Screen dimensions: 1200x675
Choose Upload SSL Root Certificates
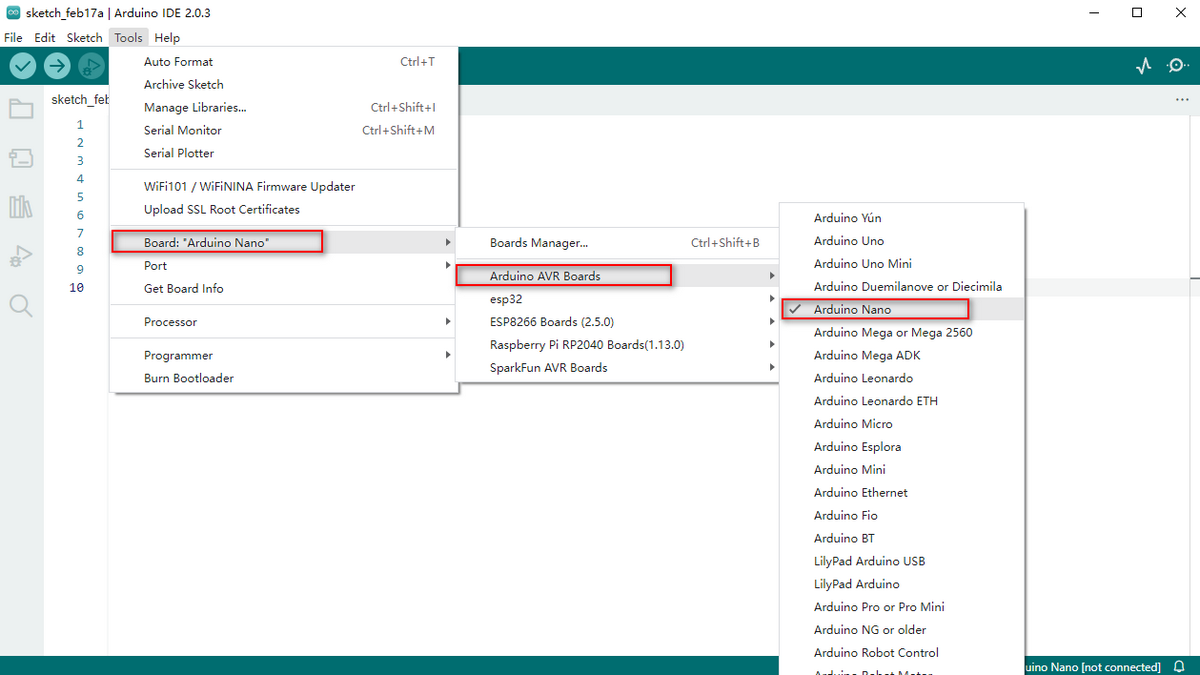point(284,210)
